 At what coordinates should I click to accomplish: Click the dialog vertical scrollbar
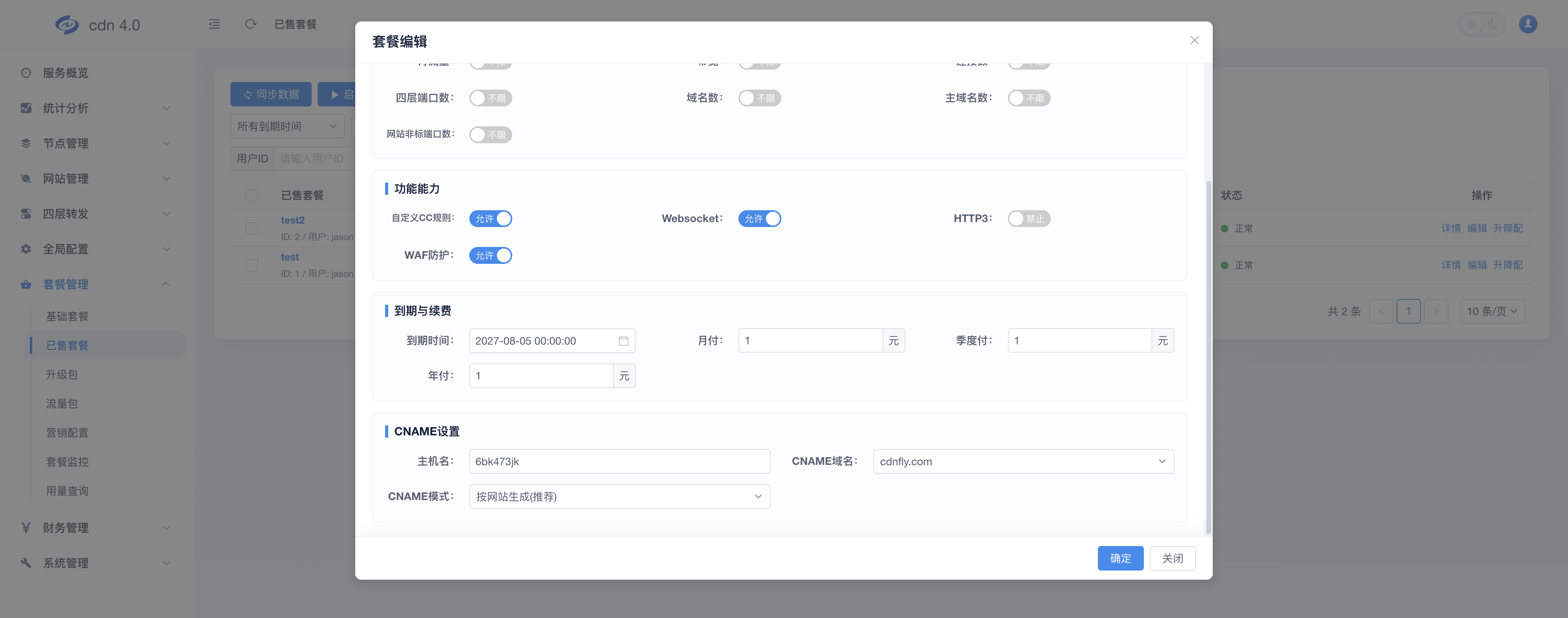coord(1208,357)
